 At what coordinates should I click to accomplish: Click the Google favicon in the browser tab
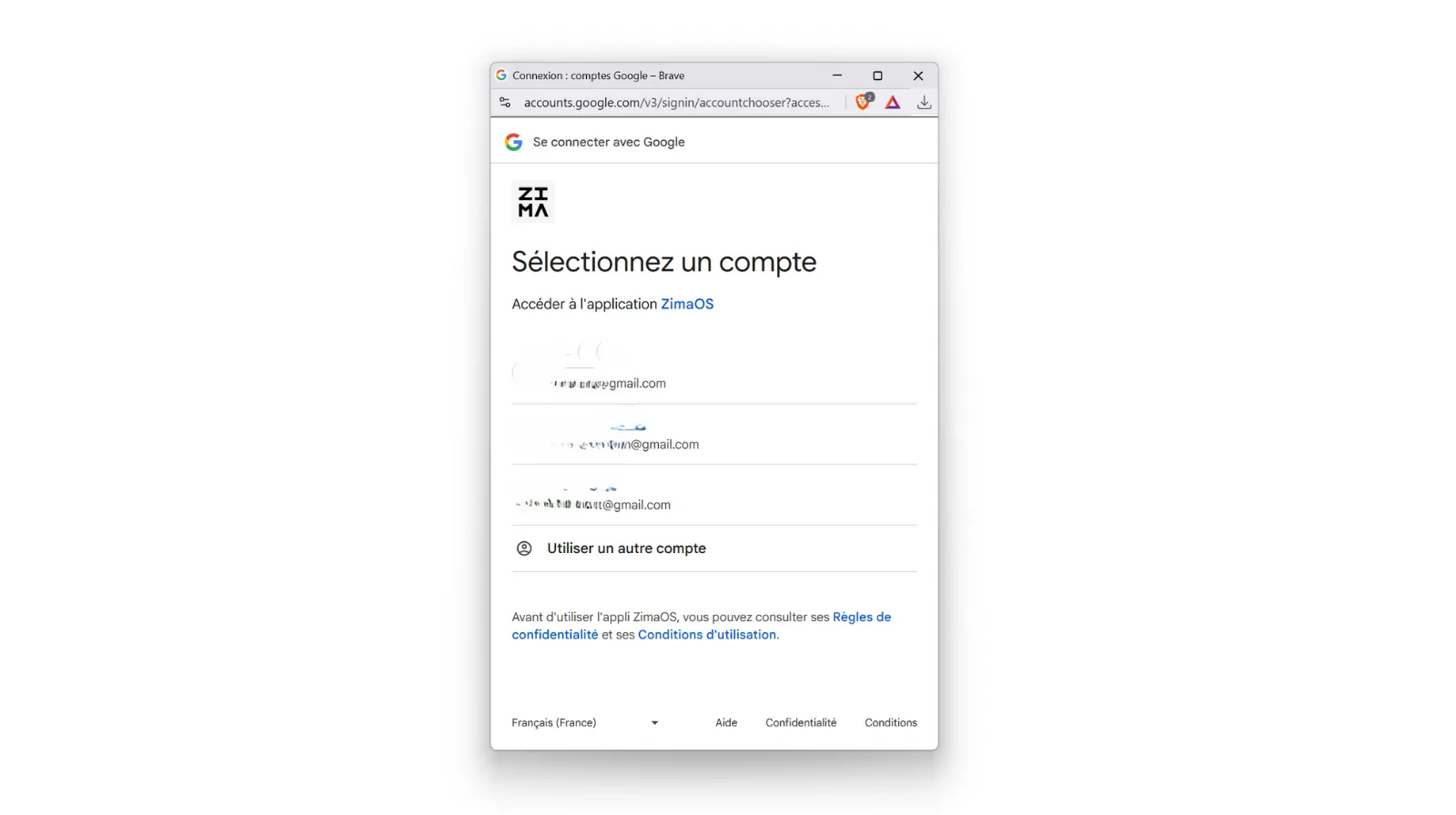tap(501, 75)
